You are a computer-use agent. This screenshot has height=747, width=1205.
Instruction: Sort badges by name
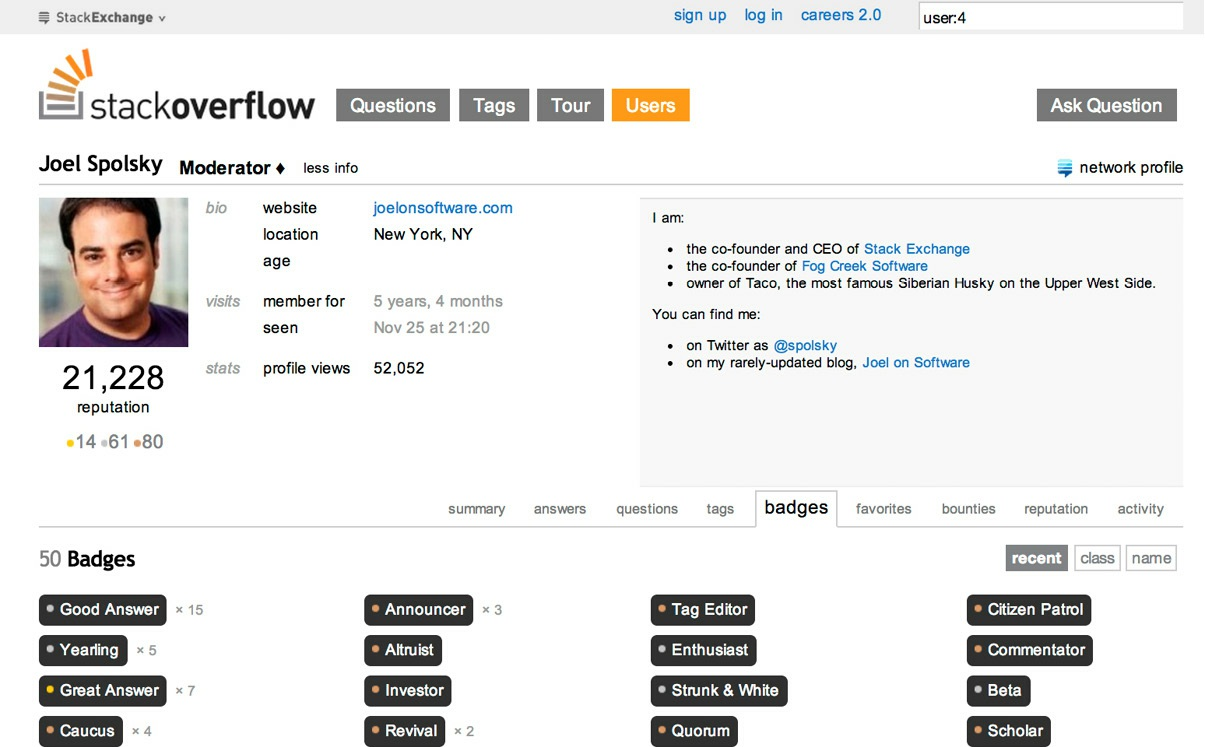[x=1151, y=558]
